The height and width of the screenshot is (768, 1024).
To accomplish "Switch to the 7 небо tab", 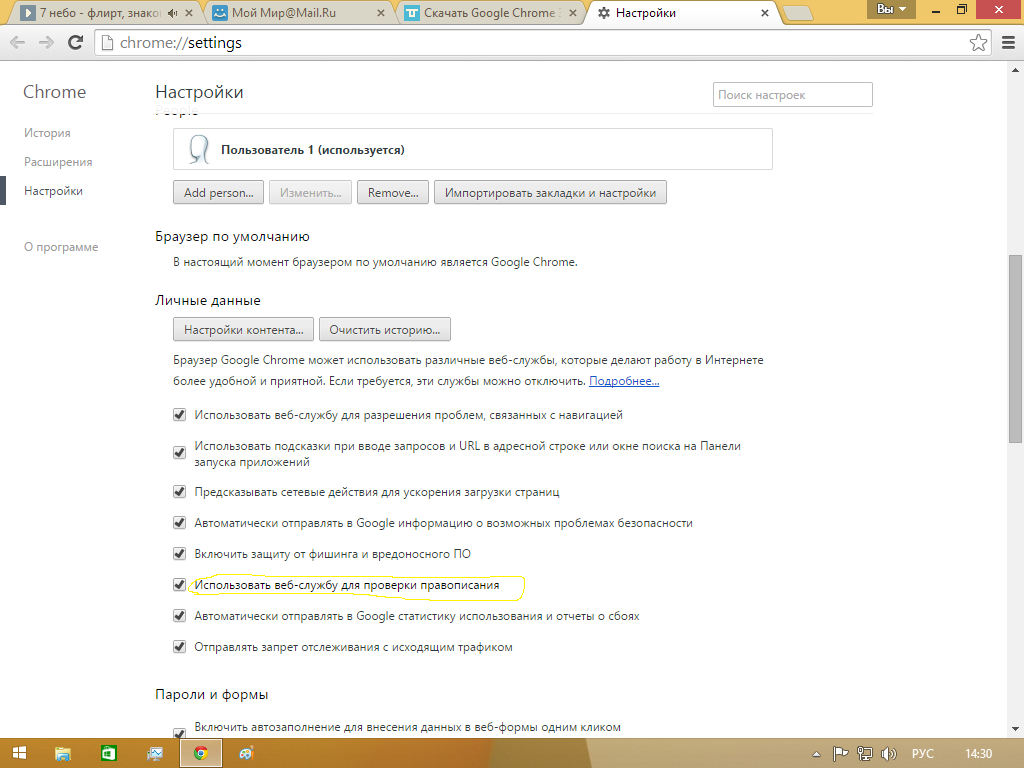I will 100,13.
